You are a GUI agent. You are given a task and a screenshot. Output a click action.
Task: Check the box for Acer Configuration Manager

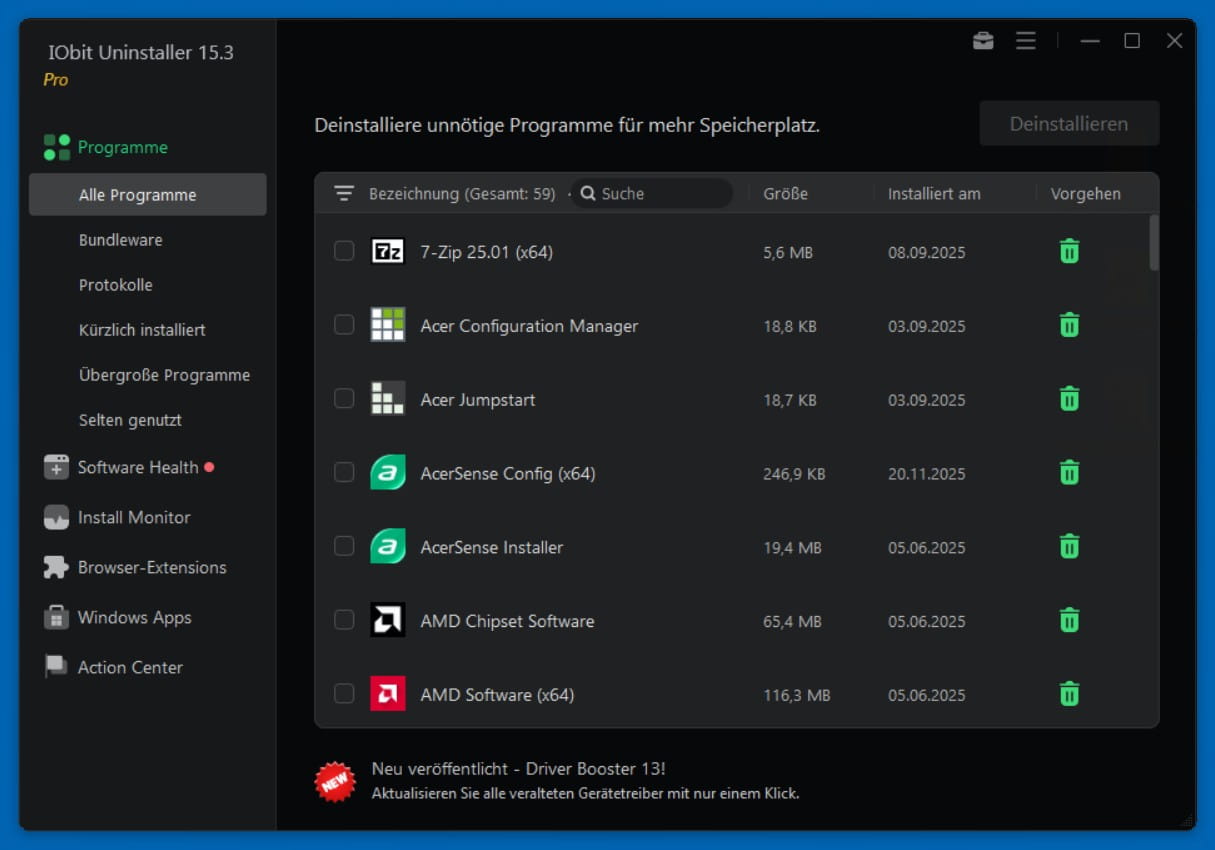(344, 325)
